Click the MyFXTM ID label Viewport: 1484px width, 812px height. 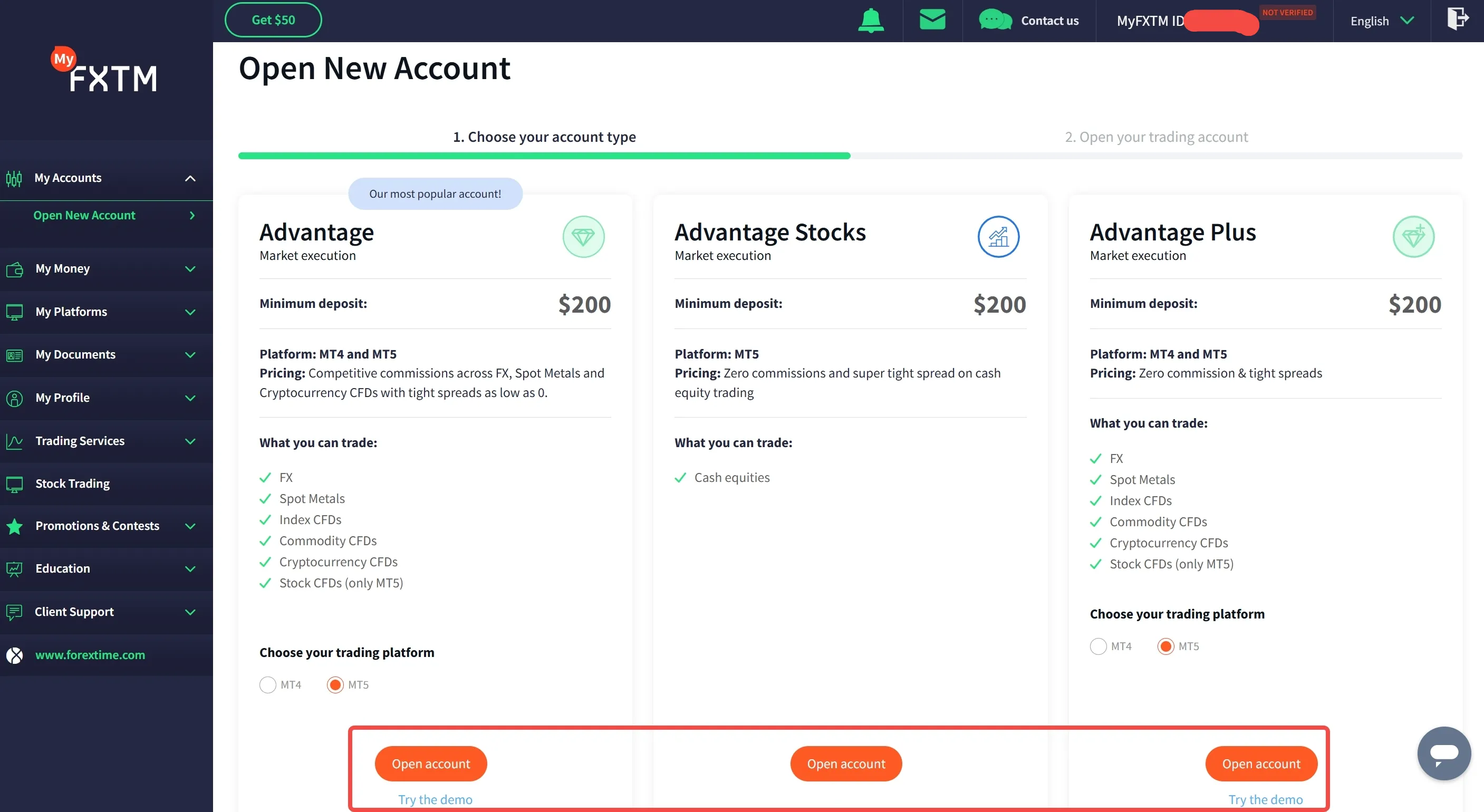[1151, 21]
